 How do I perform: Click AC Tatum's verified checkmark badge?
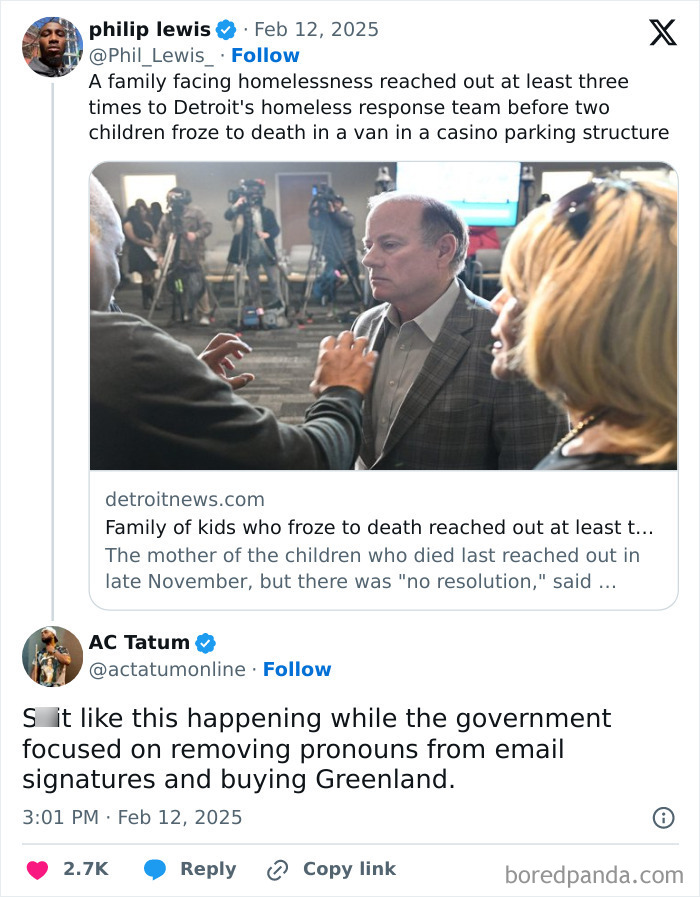tap(206, 642)
